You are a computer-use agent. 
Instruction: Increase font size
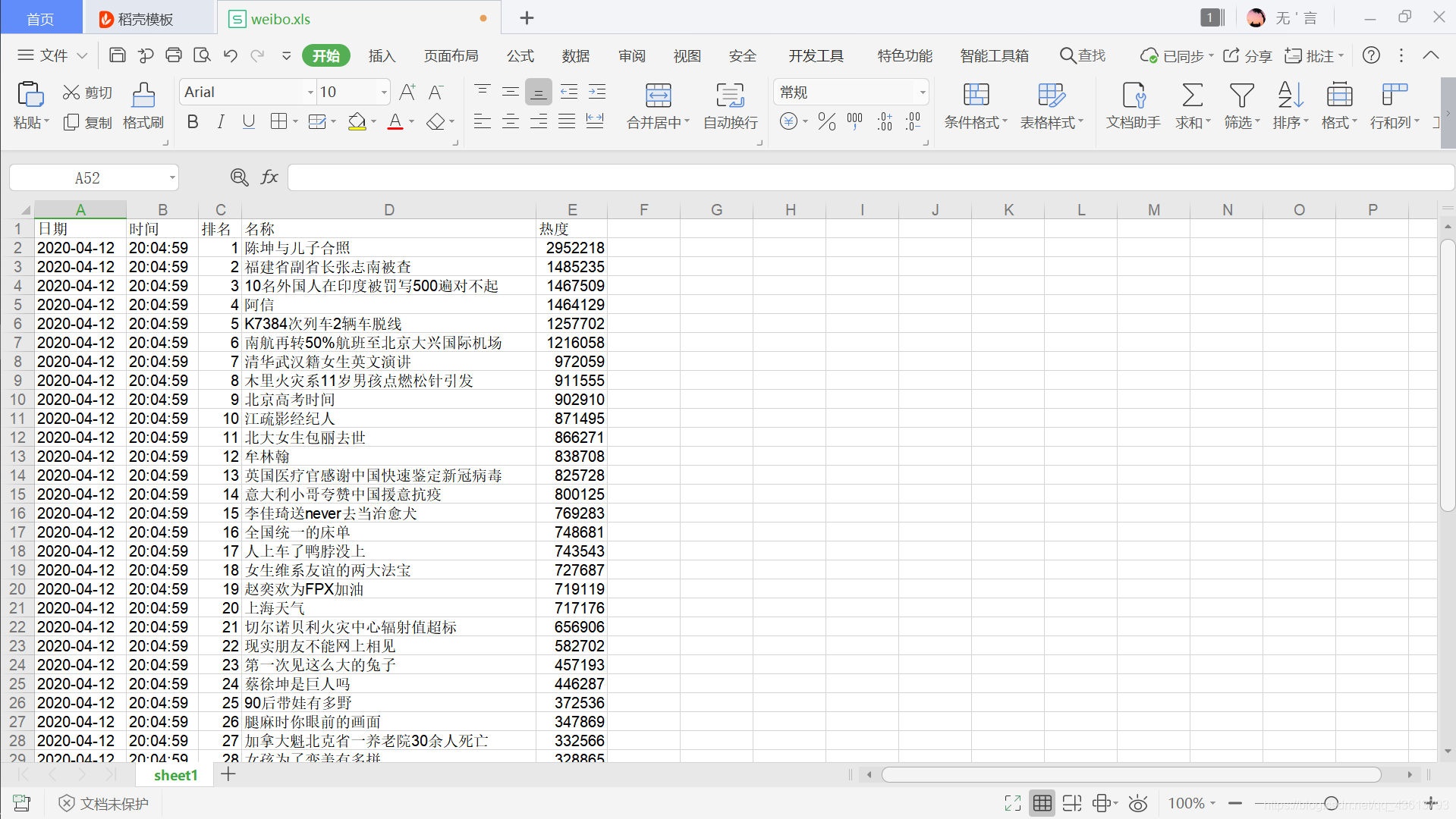407,93
